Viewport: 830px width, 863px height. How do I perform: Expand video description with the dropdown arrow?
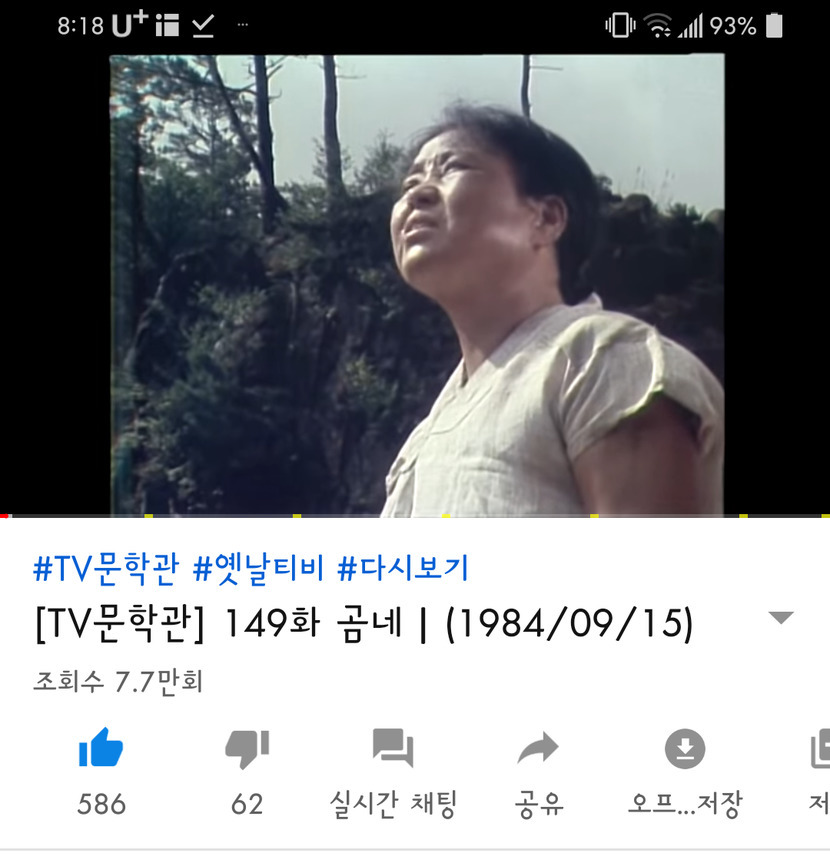(781, 618)
